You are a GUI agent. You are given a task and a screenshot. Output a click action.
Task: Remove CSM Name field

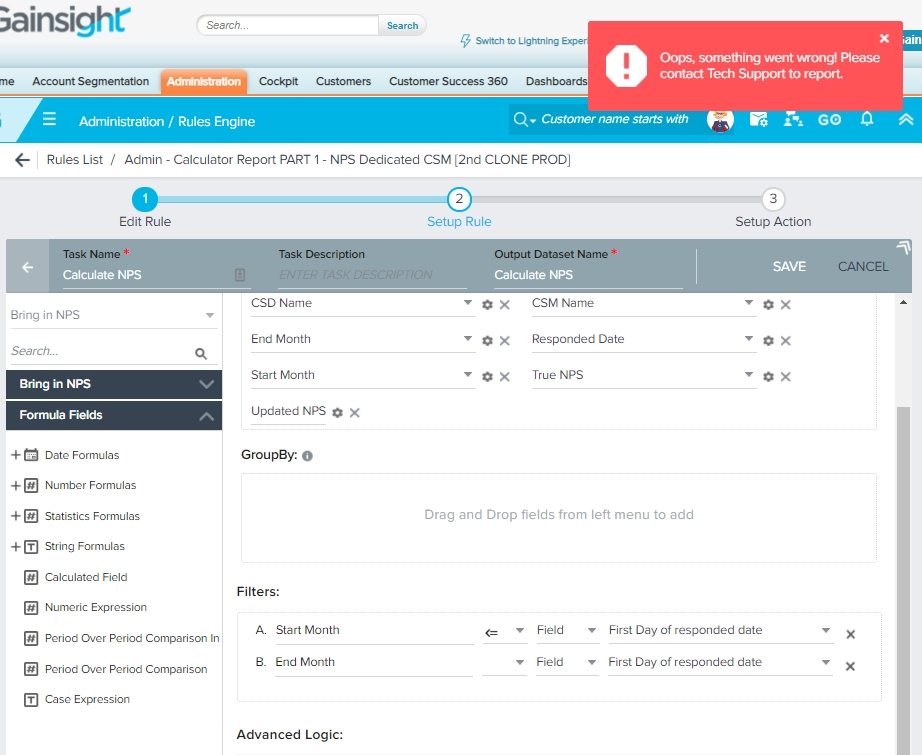pyautogui.click(x=786, y=305)
